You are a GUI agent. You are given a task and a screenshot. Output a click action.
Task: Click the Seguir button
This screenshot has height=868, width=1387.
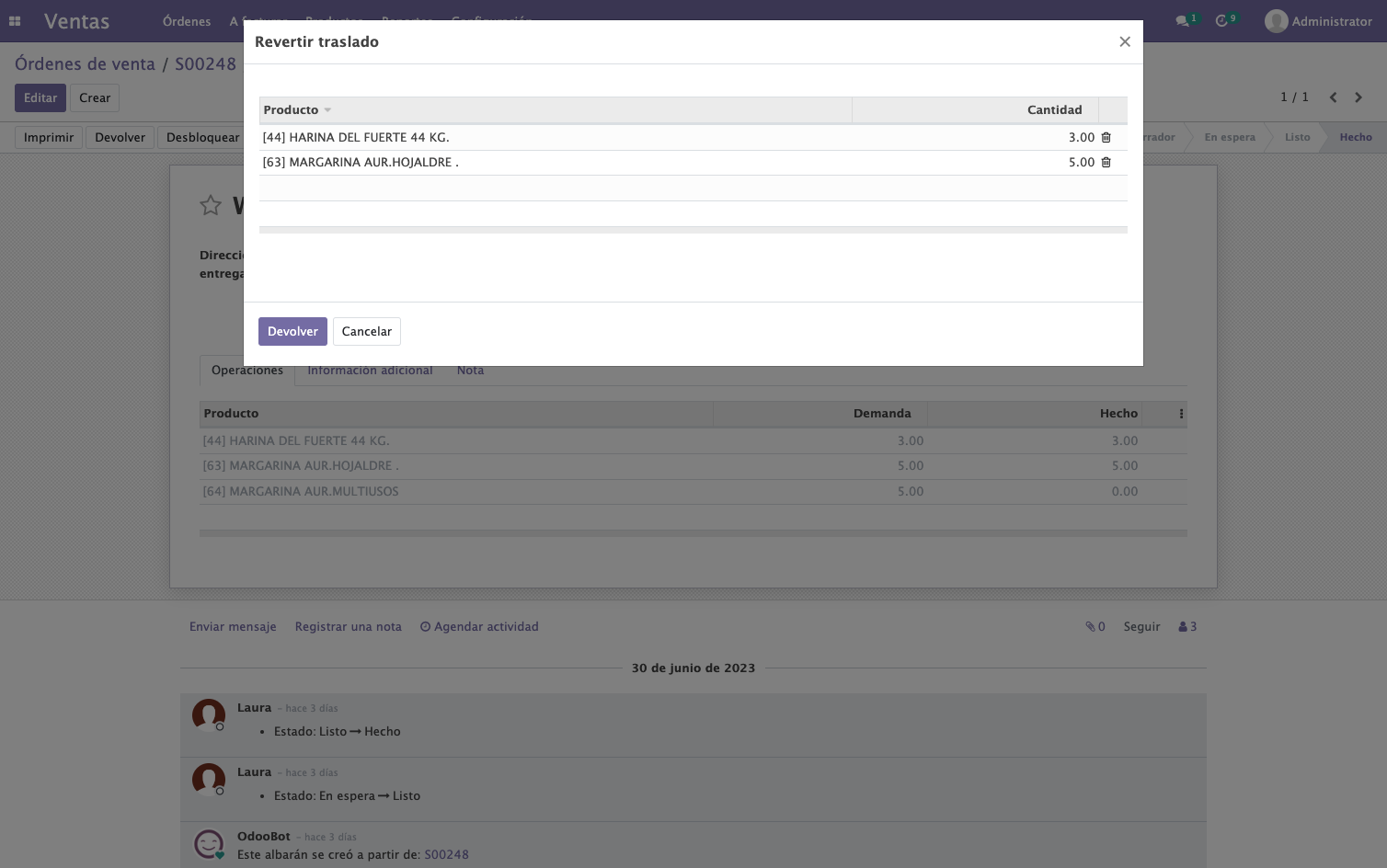pos(1141,626)
